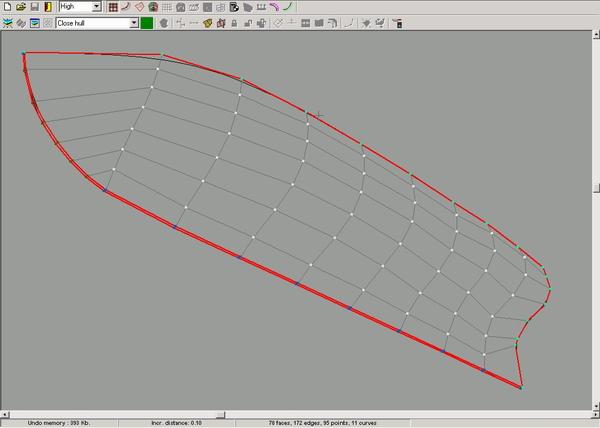This screenshot has width=600, height=428.
Task: Click the open padlock unlock icon
Action: [x=246, y=21]
